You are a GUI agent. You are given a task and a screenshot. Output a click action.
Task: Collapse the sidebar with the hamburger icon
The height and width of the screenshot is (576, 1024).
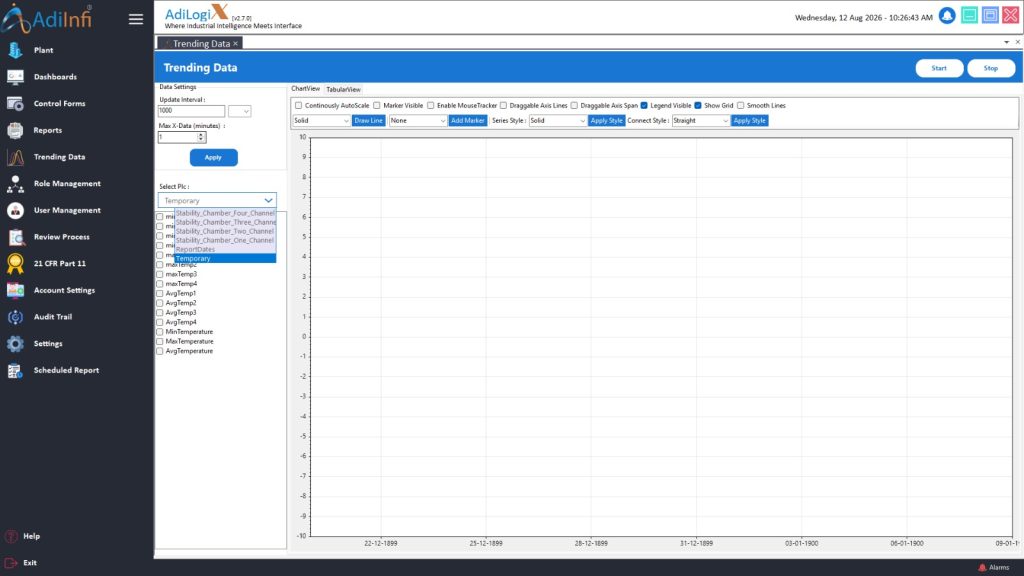[136, 20]
